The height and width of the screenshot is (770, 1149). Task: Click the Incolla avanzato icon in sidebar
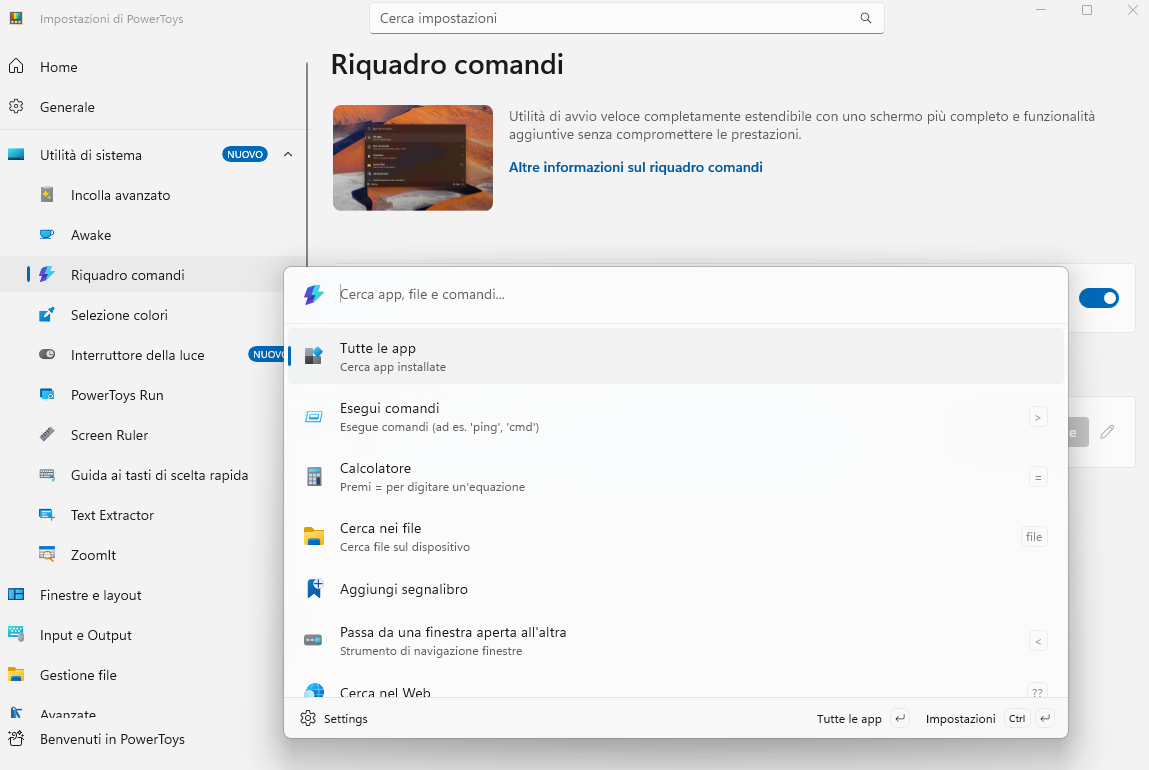[47, 195]
